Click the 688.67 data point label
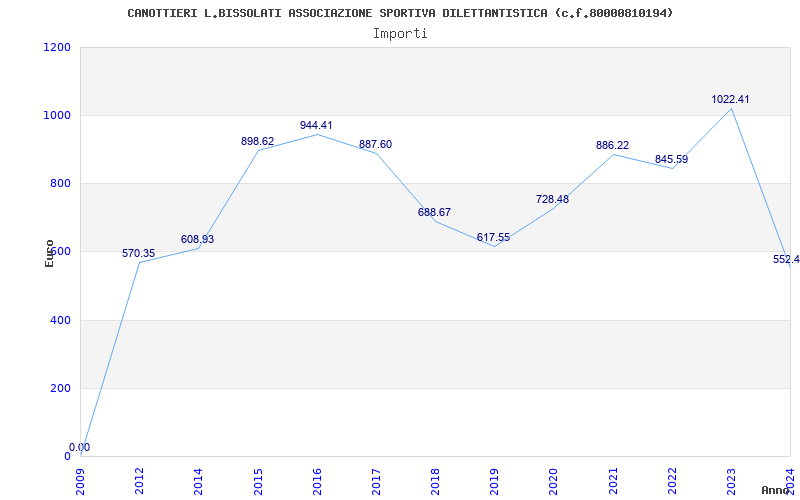The image size is (800, 500). (434, 213)
